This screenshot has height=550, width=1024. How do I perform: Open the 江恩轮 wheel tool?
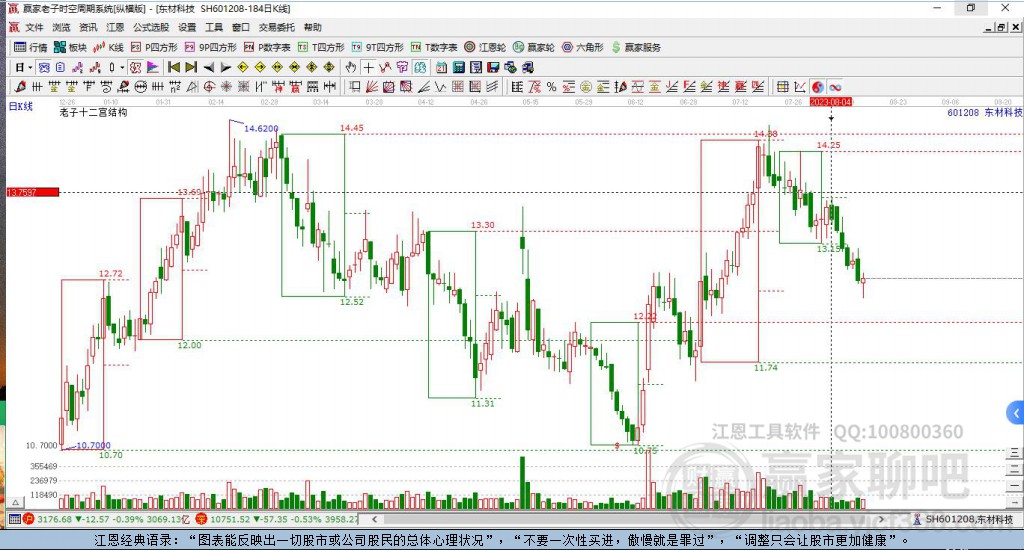click(485, 47)
